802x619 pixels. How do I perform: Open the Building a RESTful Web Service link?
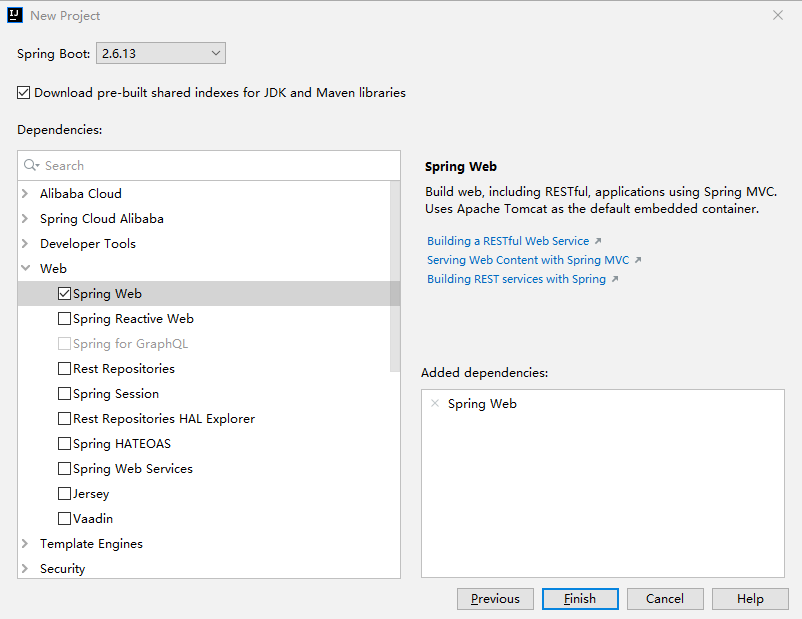(508, 241)
